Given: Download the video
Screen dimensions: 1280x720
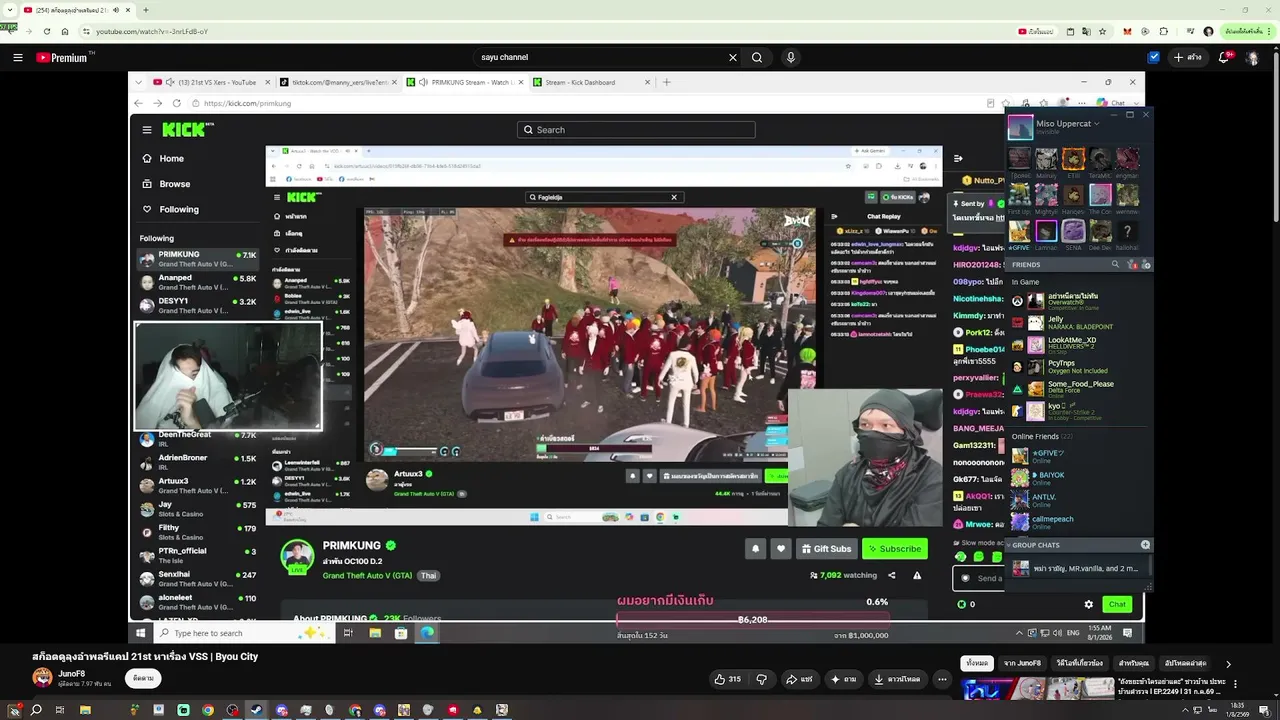Looking at the screenshot, I should 899,679.
